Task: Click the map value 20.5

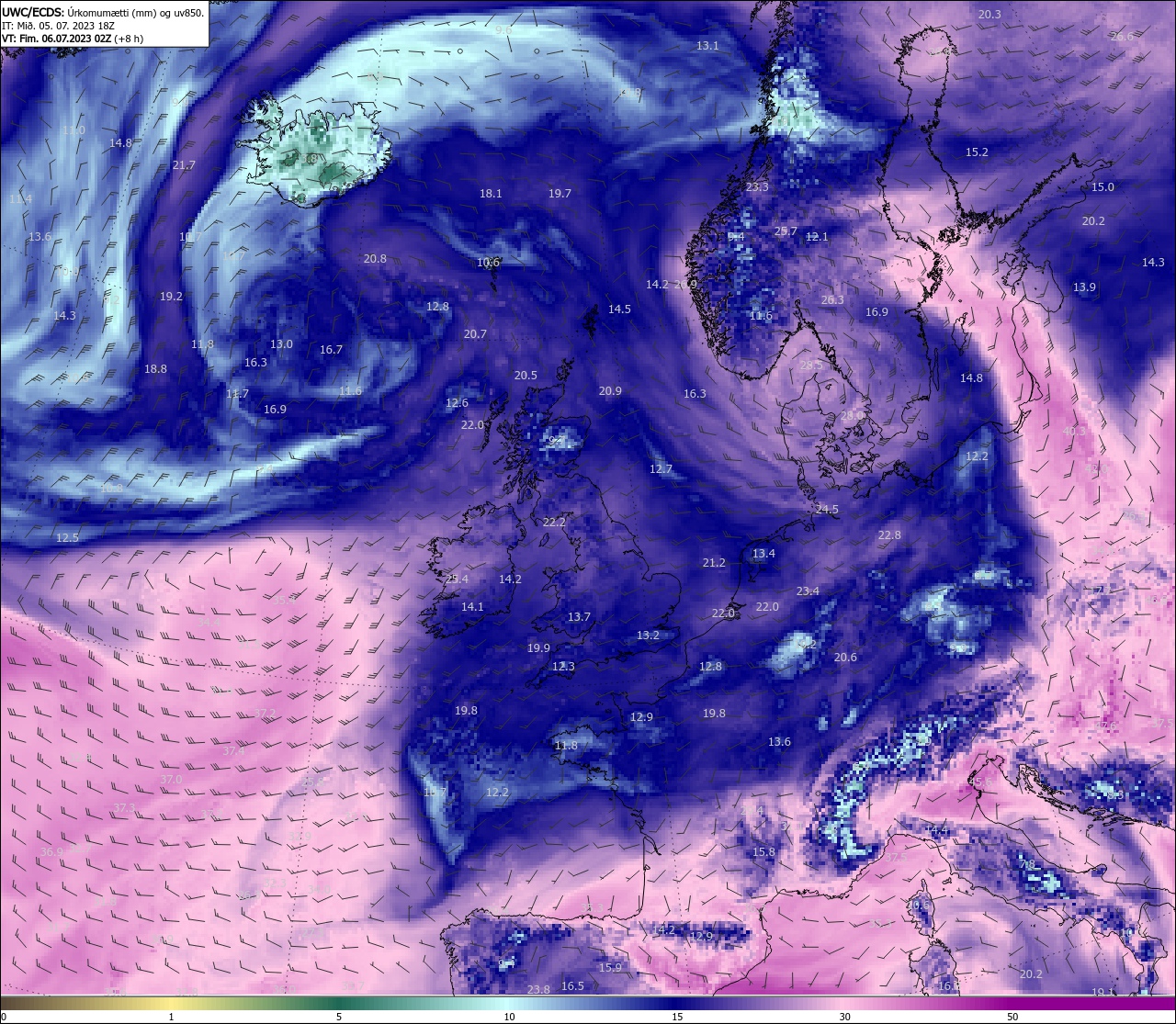Action: tap(526, 376)
